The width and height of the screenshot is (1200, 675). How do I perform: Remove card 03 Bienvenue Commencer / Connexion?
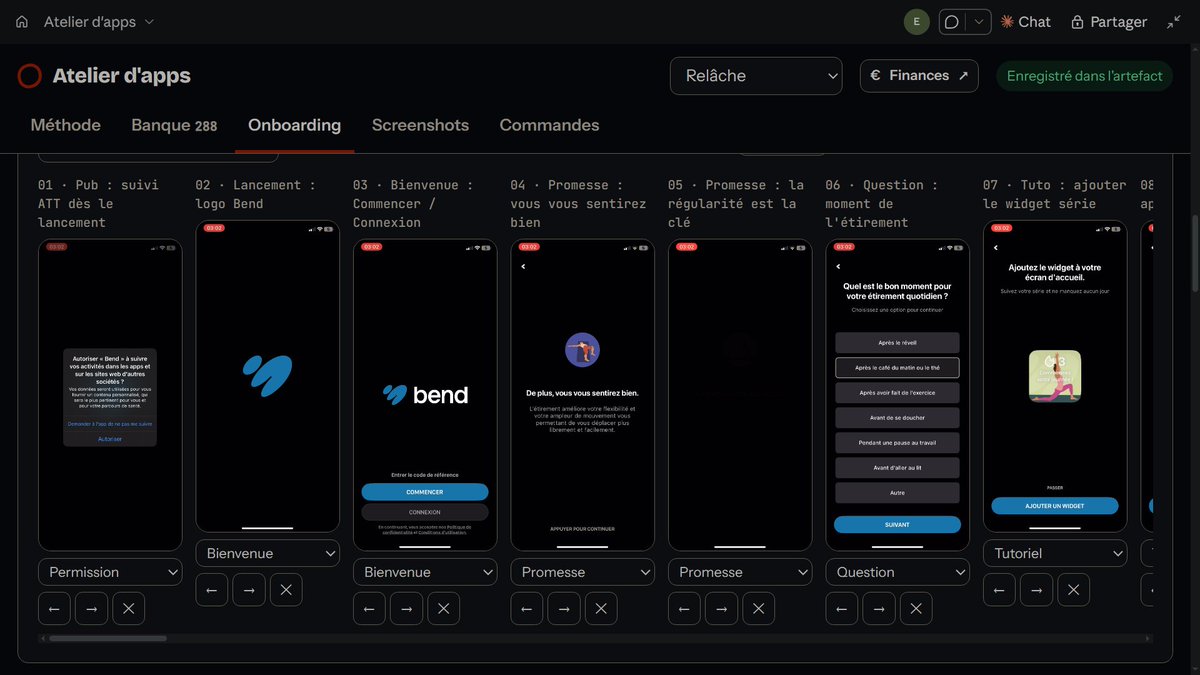pos(443,608)
